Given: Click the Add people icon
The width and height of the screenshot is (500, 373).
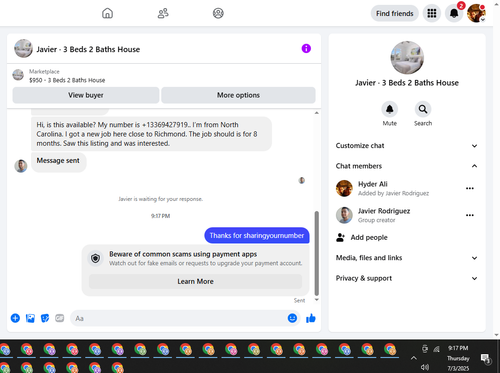Looking at the screenshot, I should [340, 237].
